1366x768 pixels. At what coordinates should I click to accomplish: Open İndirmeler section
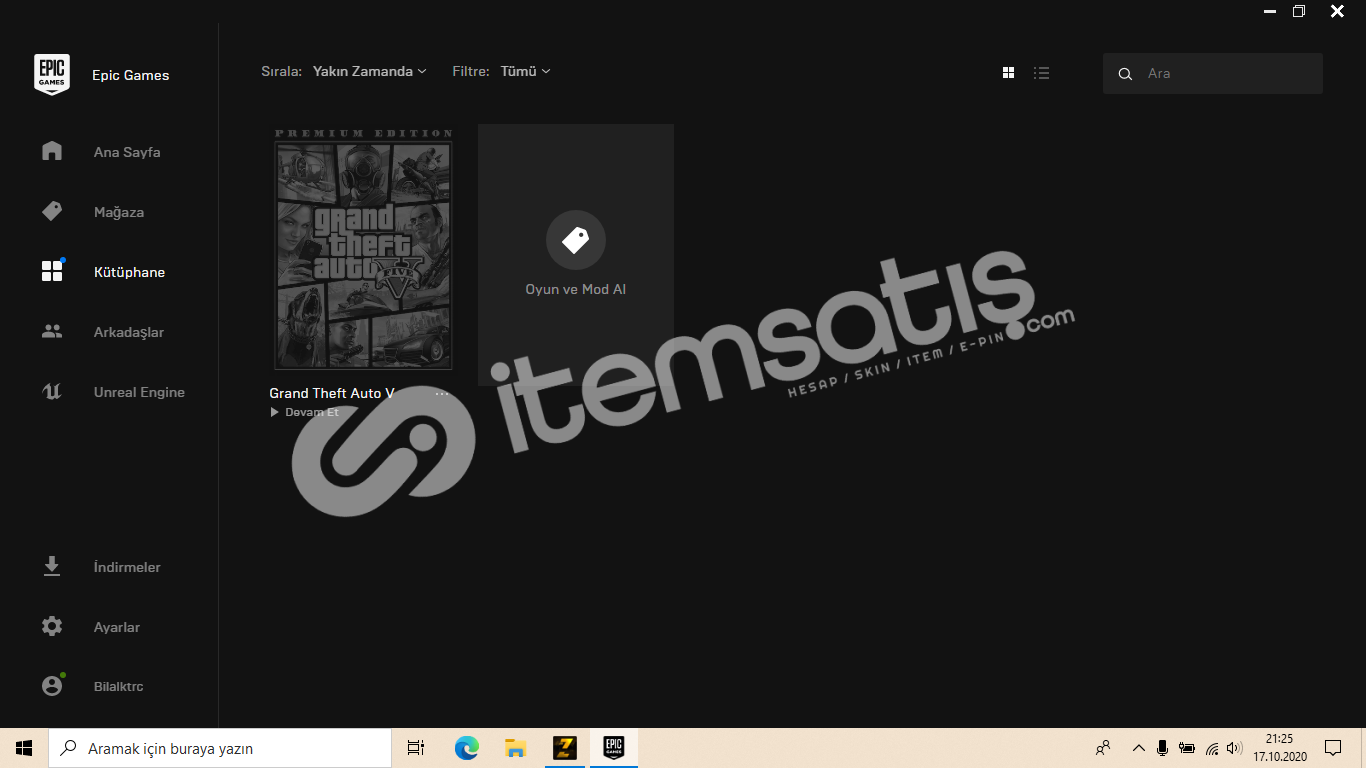pyautogui.click(x=127, y=567)
